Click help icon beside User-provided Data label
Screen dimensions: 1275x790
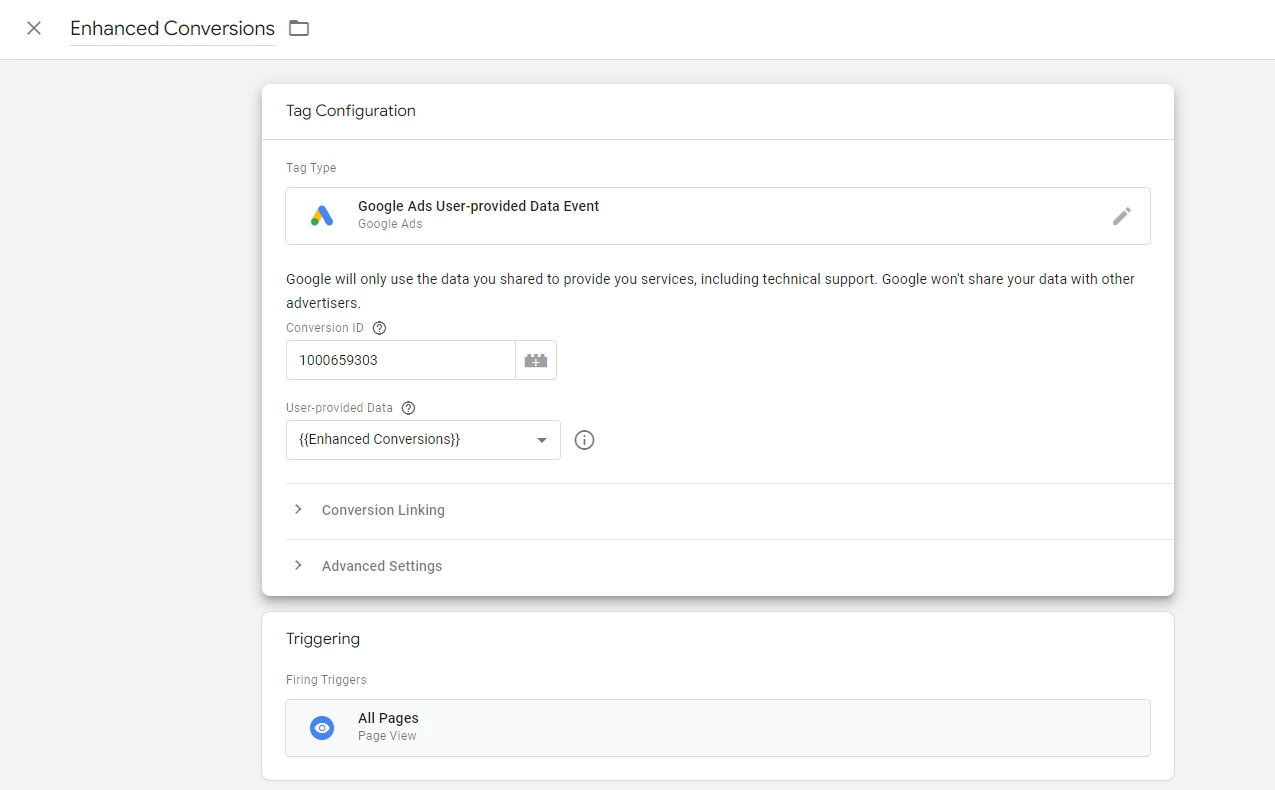[x=408, y=408]
